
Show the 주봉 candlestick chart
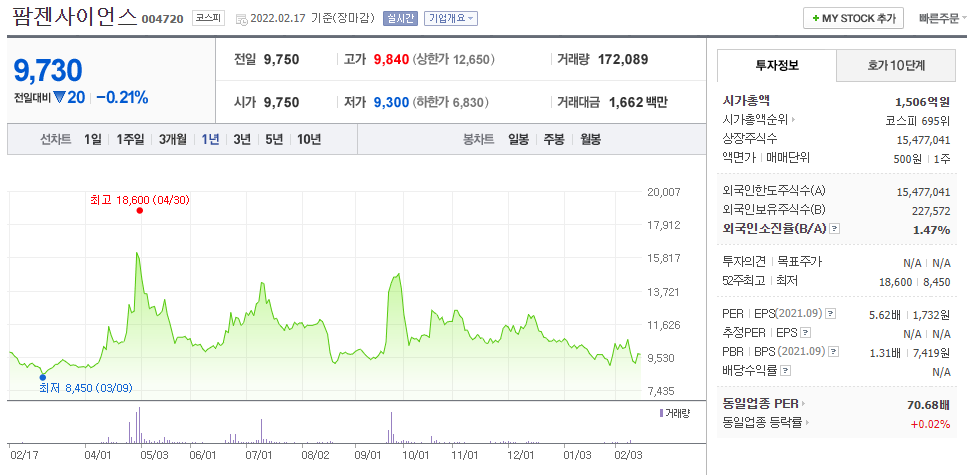(554, 140)
